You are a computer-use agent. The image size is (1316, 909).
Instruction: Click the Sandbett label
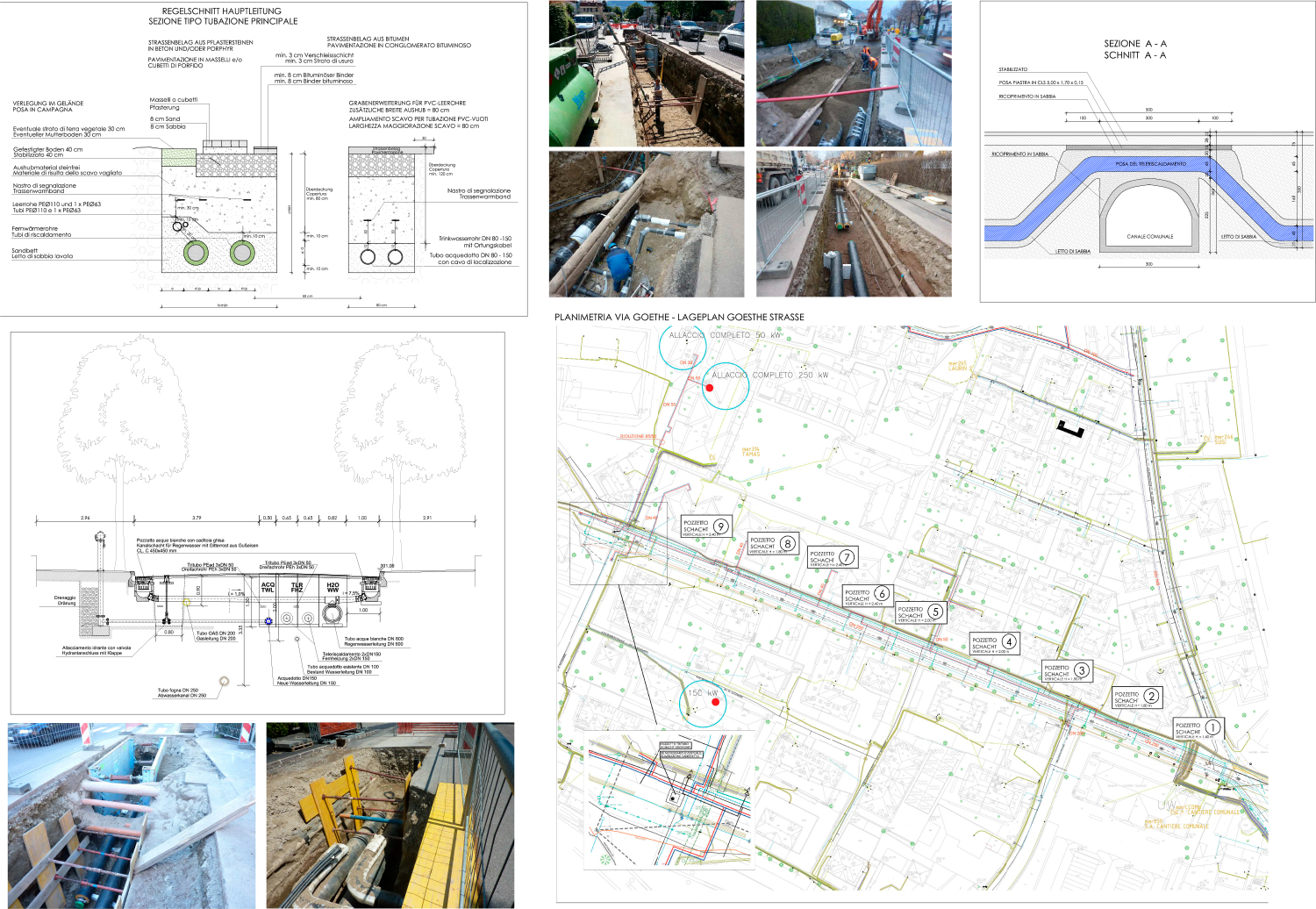[42, 253]
